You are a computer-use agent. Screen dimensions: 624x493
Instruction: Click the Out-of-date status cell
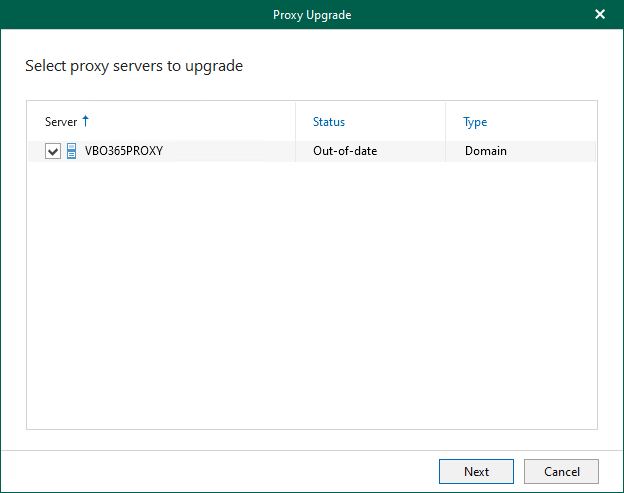click(x=345, y=151)
